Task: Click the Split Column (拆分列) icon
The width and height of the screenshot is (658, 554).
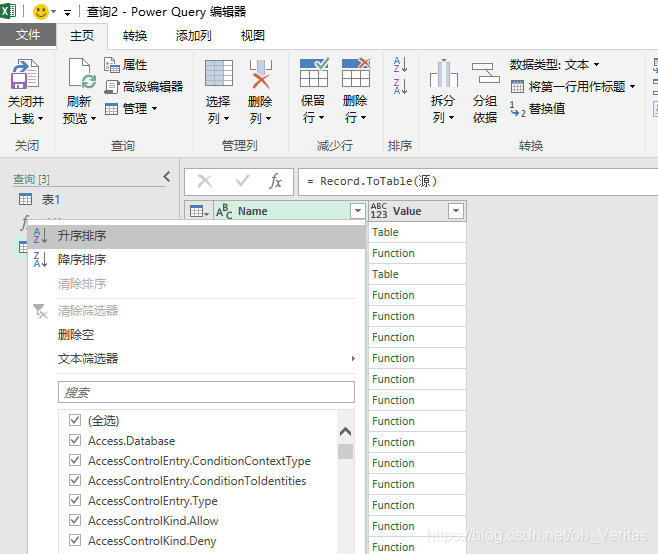Action: [444, 73]
